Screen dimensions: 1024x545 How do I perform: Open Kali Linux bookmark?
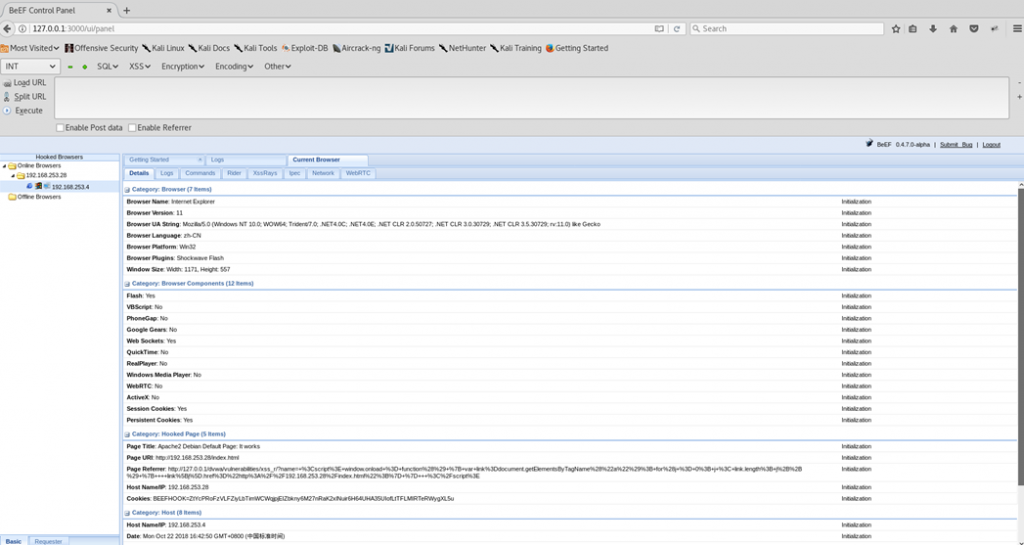point(164,48)
